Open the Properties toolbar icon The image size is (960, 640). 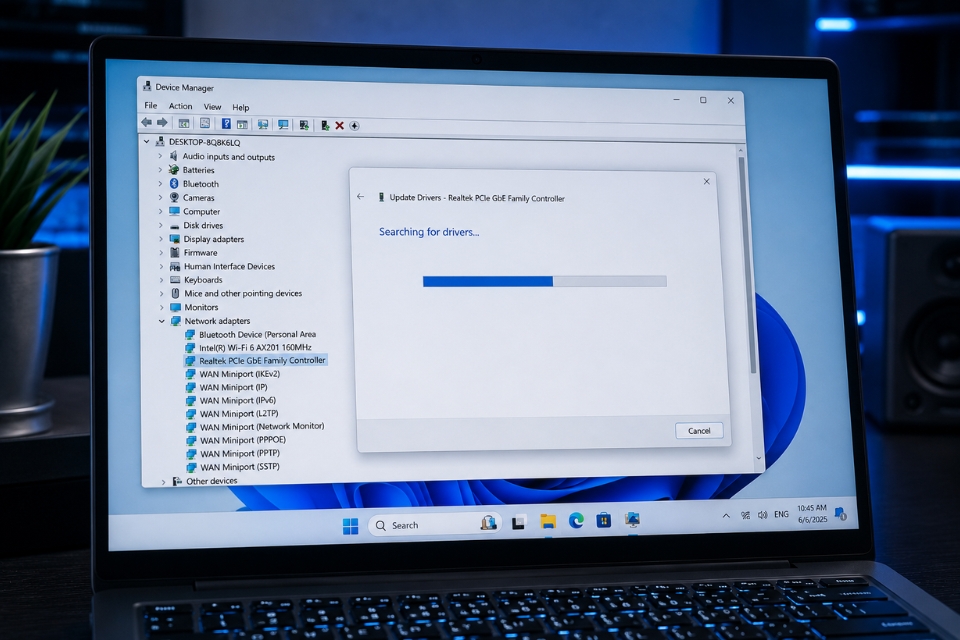(x=205, y=123)
